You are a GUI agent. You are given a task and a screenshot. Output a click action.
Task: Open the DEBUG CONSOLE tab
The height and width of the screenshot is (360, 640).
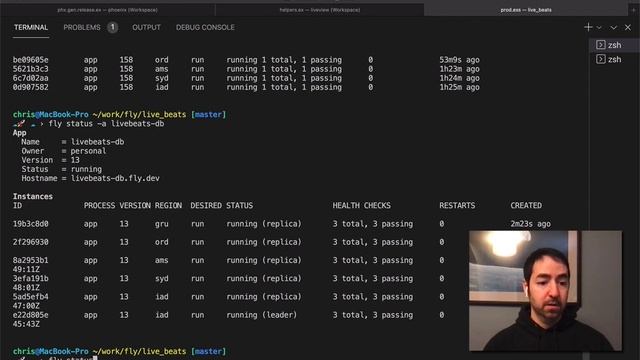tap(205, 27)
